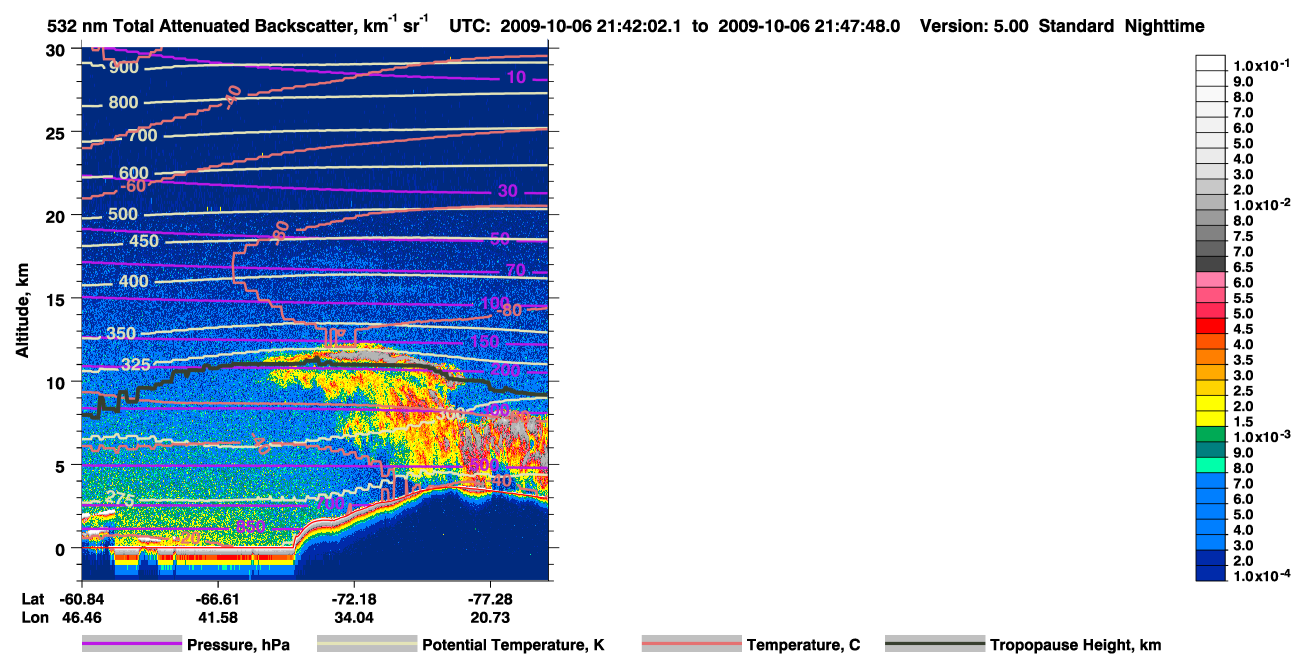Click the '325' potential temperature contour label
The image size is (1300, 667).
[136, 364]
